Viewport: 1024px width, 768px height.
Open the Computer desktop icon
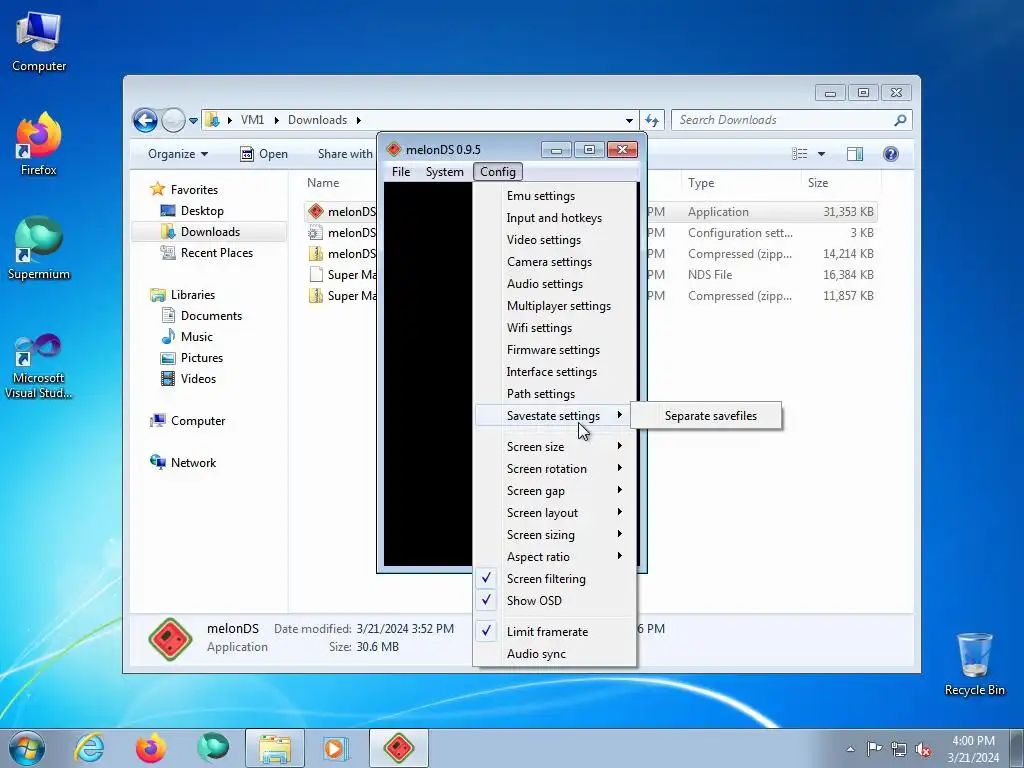click(39, 40)
